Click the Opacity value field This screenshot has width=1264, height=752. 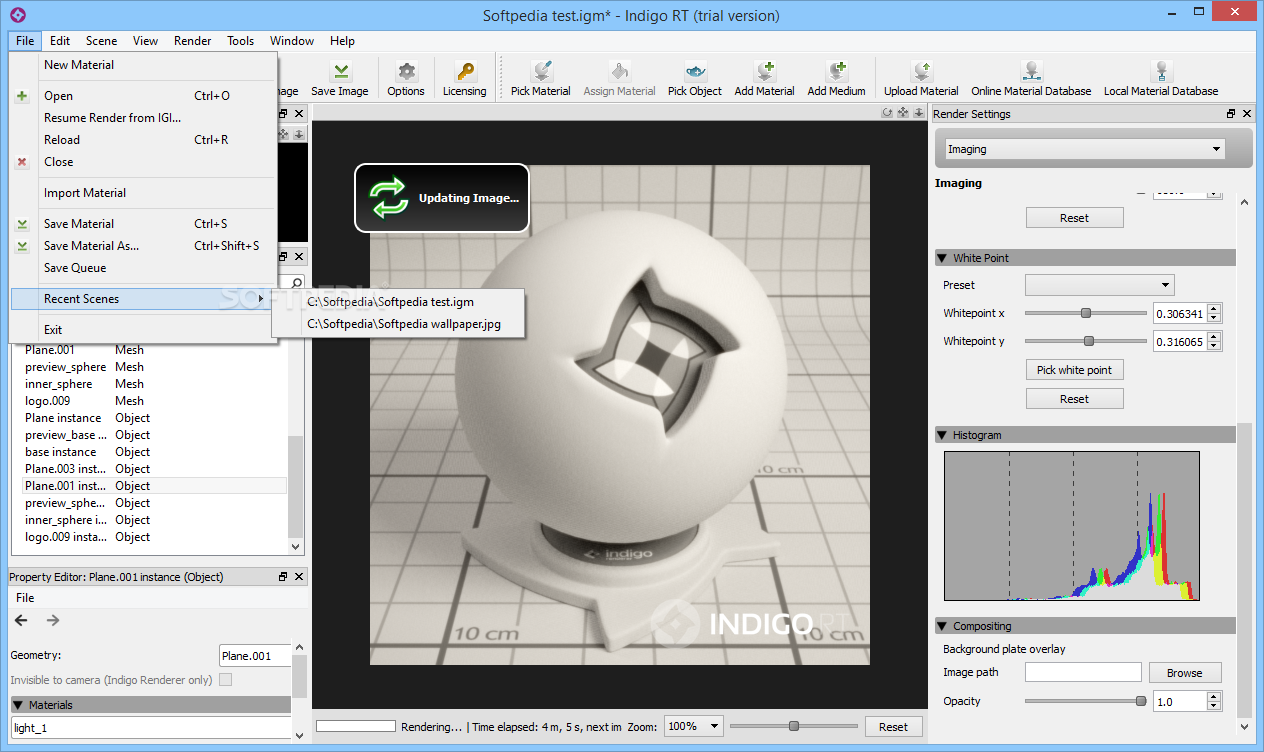tap(1179, 702)
